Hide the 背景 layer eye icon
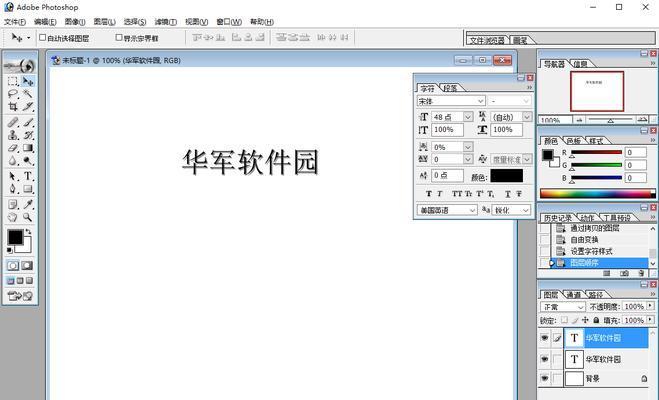This screenshot has height=400, width=659. (544, 378)
